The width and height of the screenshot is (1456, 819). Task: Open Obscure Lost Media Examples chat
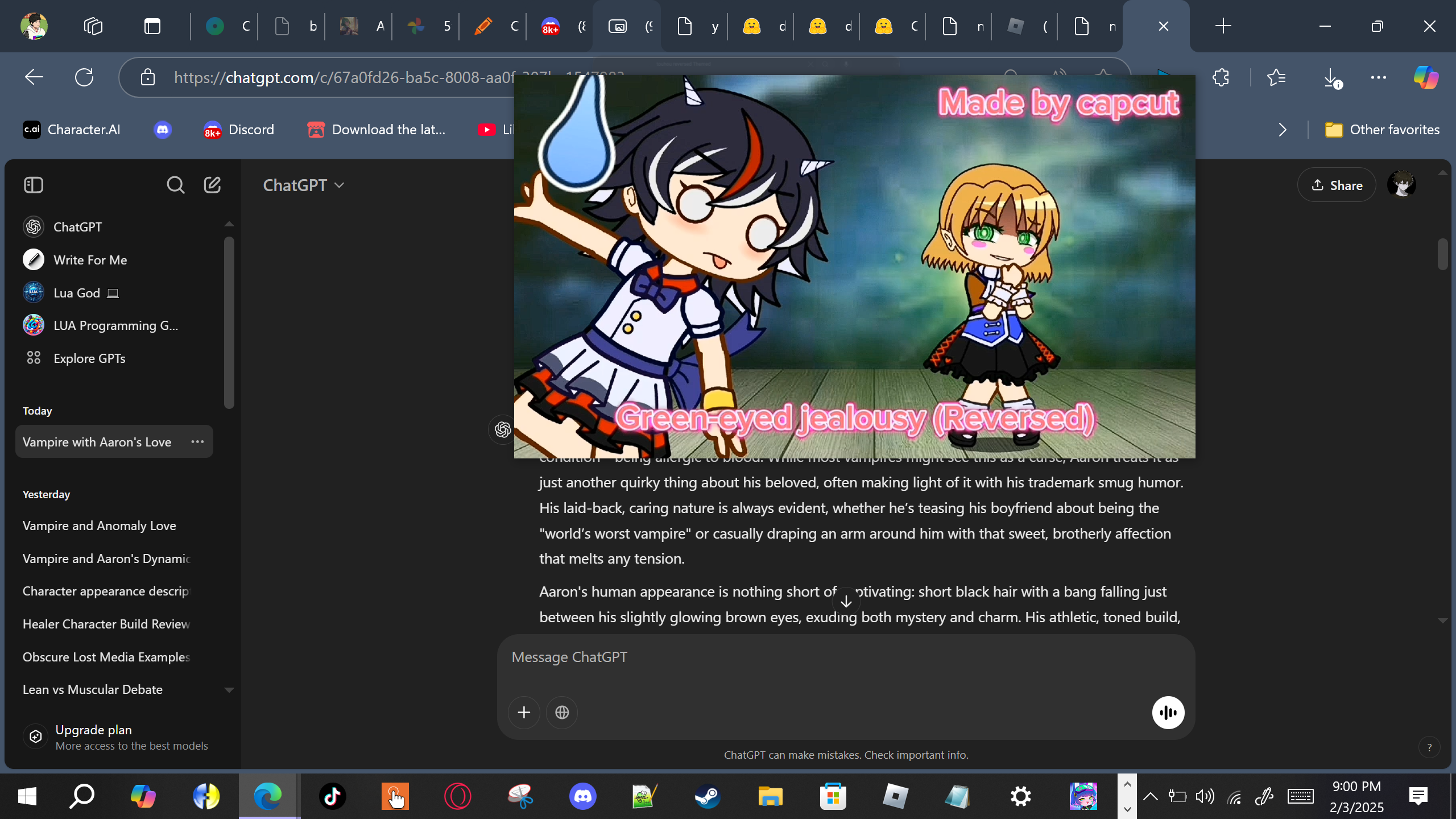click(x=106, y=657)
